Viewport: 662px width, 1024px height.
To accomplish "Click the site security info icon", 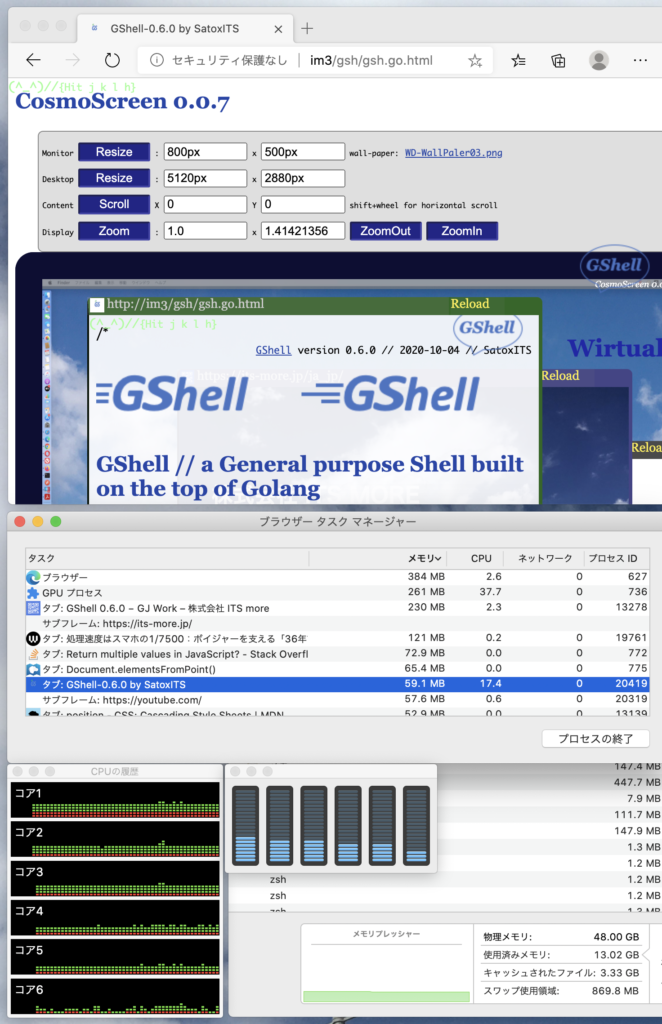I will pos(157,60).
